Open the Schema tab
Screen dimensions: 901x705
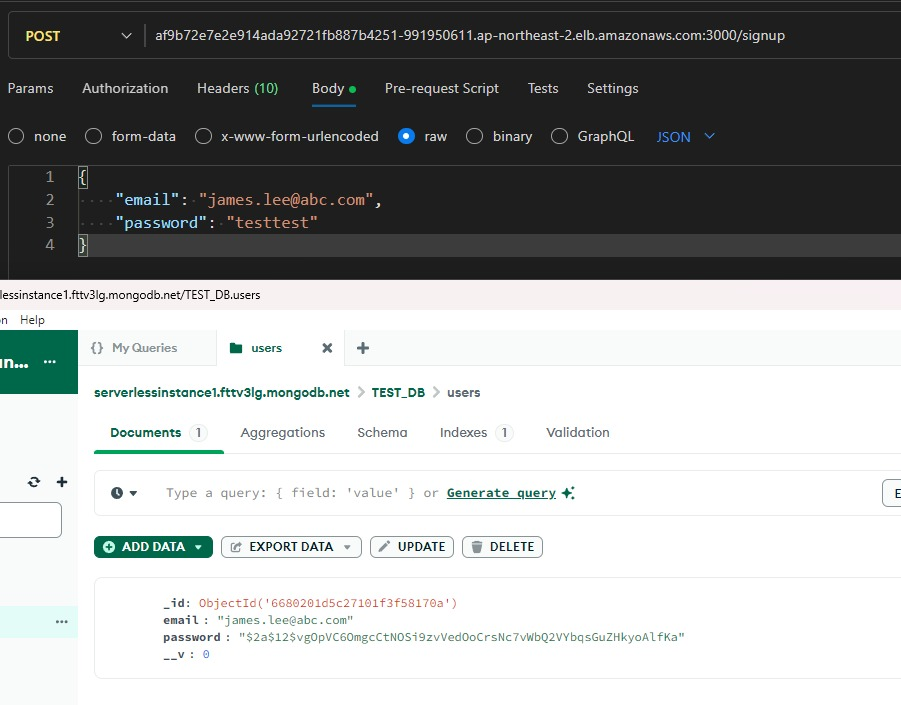[382, 433]
